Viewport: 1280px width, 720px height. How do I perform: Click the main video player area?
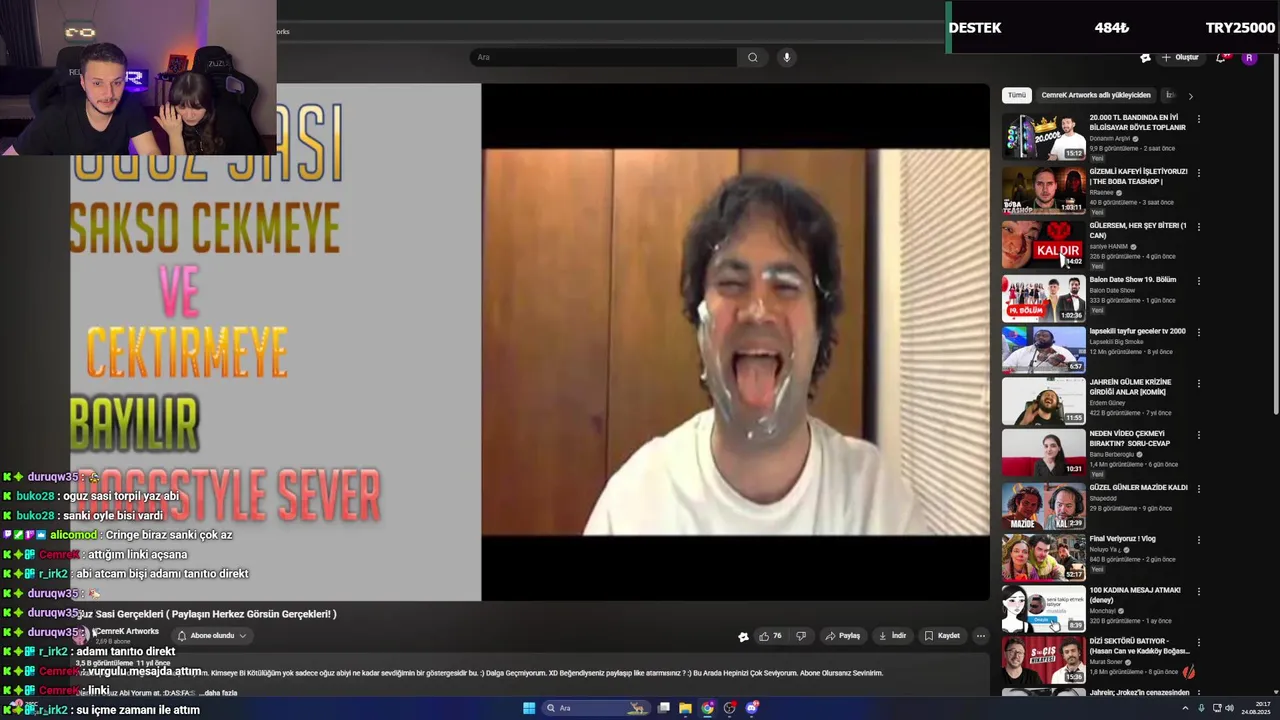530,342
